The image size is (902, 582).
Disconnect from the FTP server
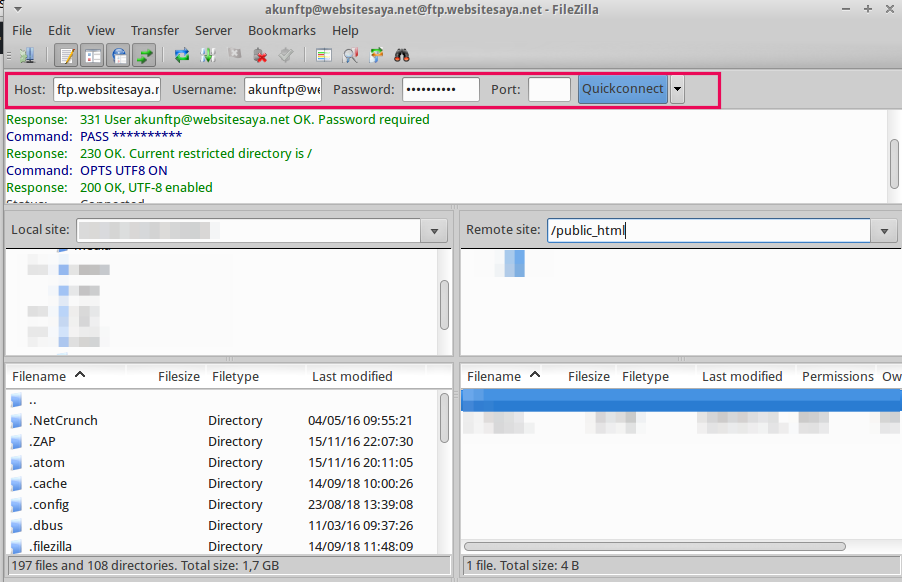259,55
